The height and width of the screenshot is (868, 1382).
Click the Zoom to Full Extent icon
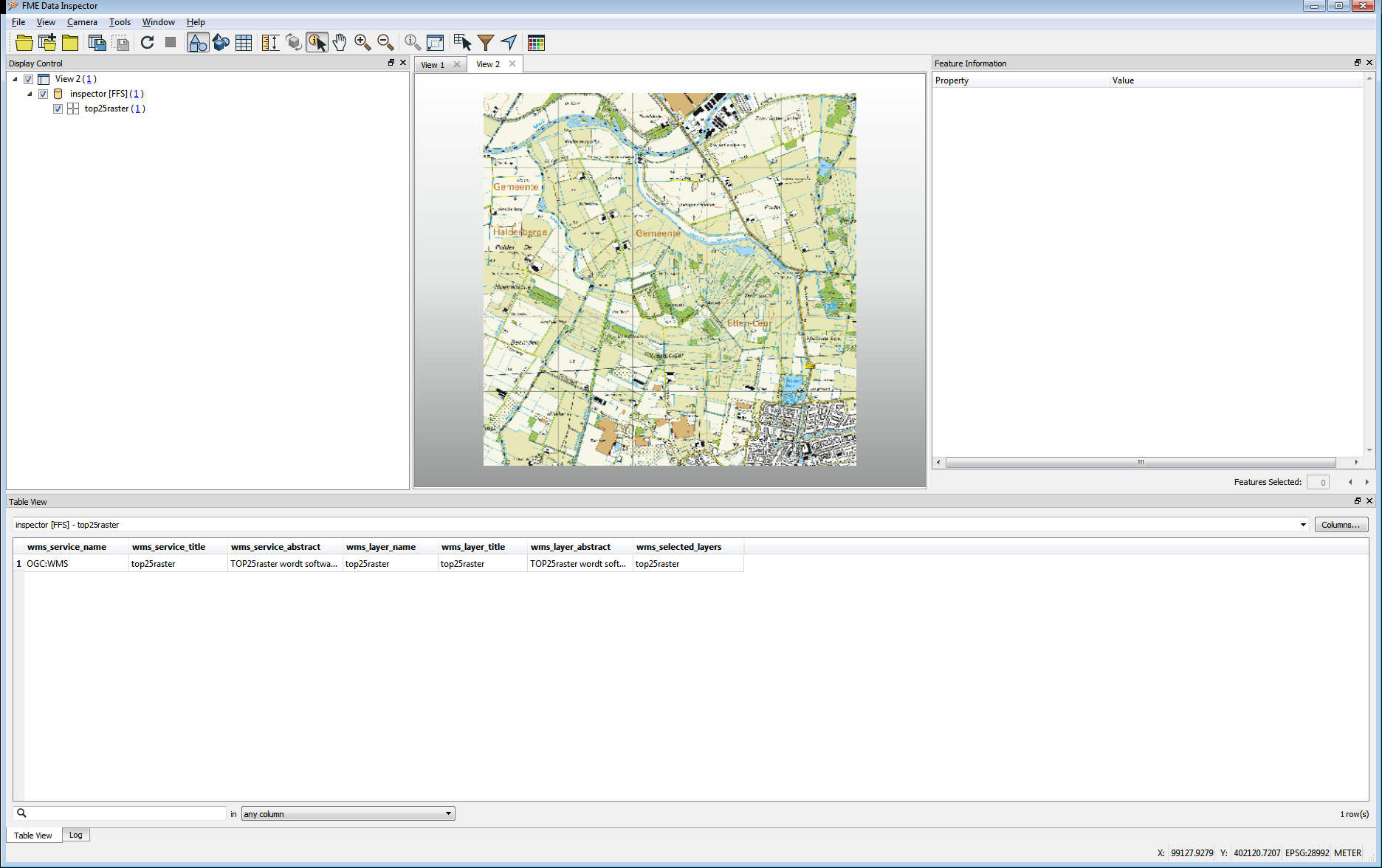point(436,43)
